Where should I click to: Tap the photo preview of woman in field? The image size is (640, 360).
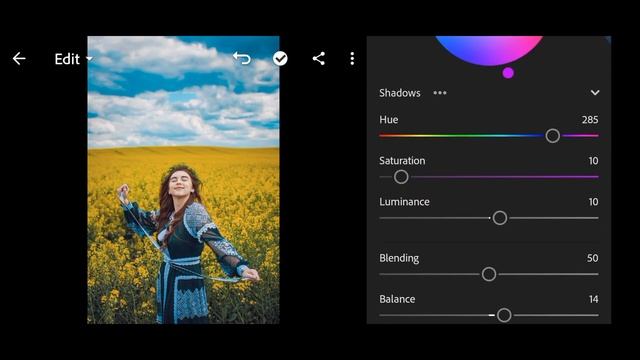click(183, 180)
